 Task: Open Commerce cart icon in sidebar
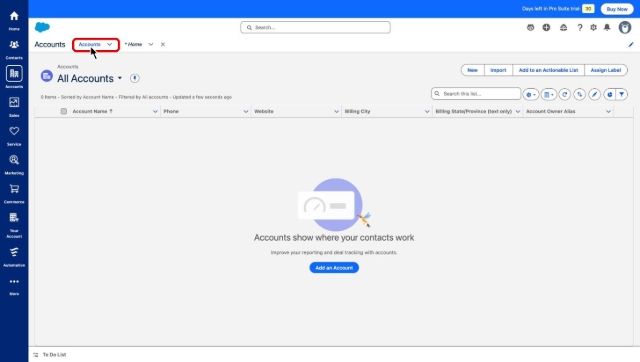tap(14, 189)
